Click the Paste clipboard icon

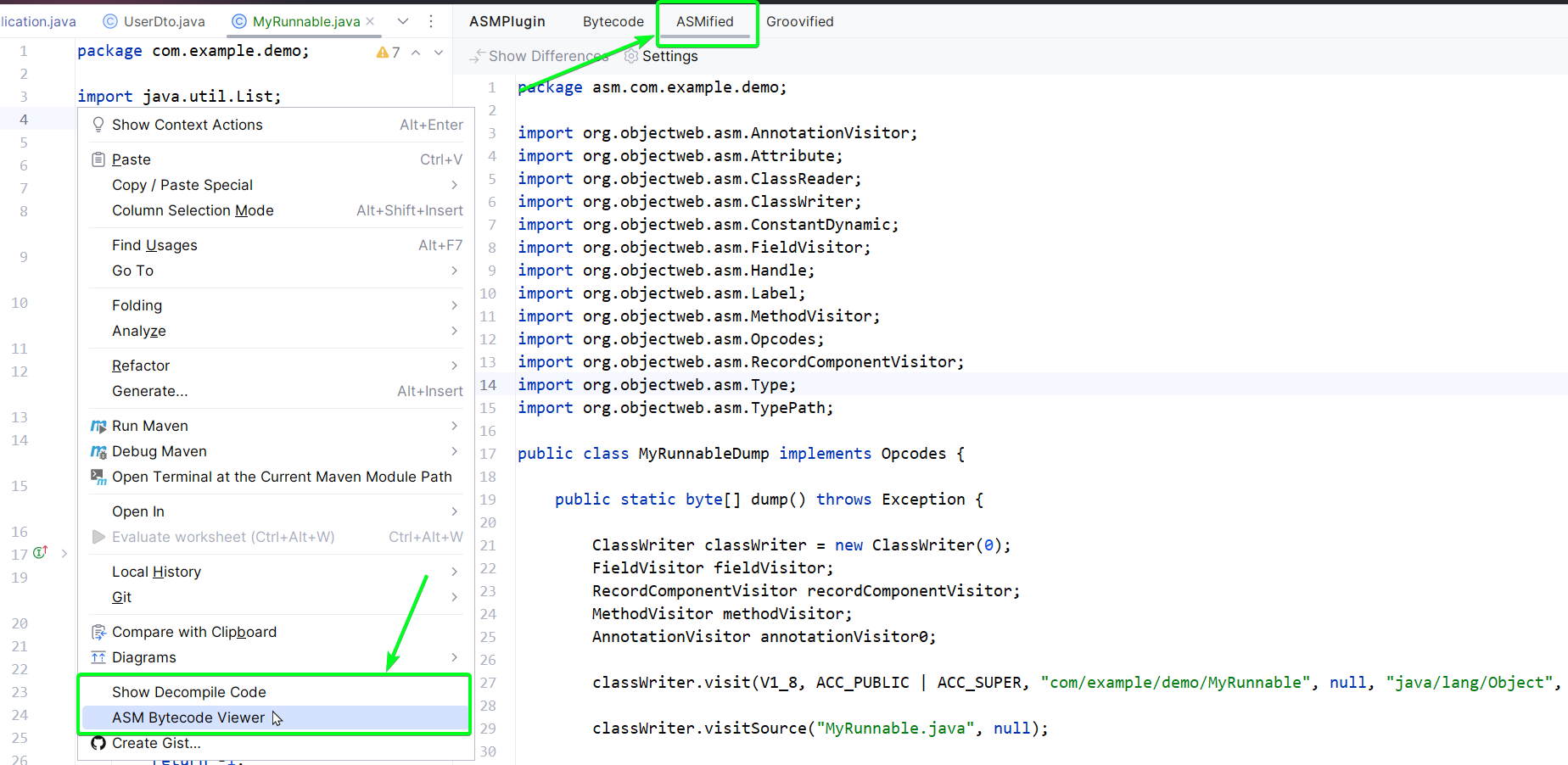98,159
